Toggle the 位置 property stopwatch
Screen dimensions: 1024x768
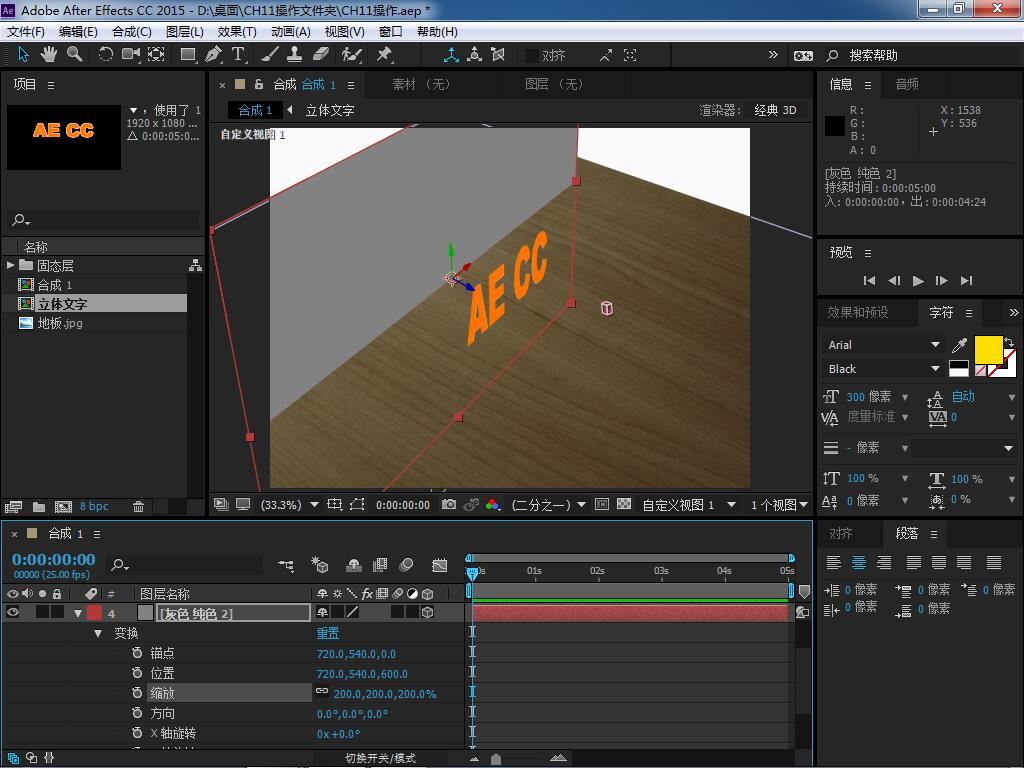pos(137,673)
